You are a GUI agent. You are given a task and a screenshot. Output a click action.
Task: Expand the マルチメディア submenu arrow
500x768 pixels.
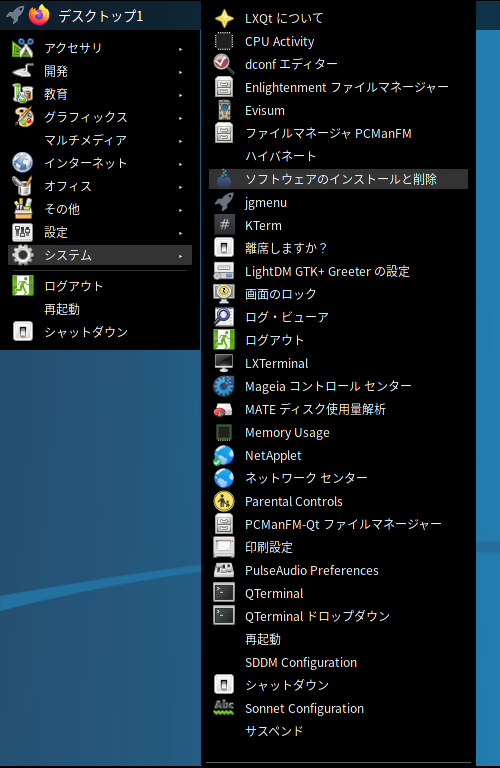180,141
